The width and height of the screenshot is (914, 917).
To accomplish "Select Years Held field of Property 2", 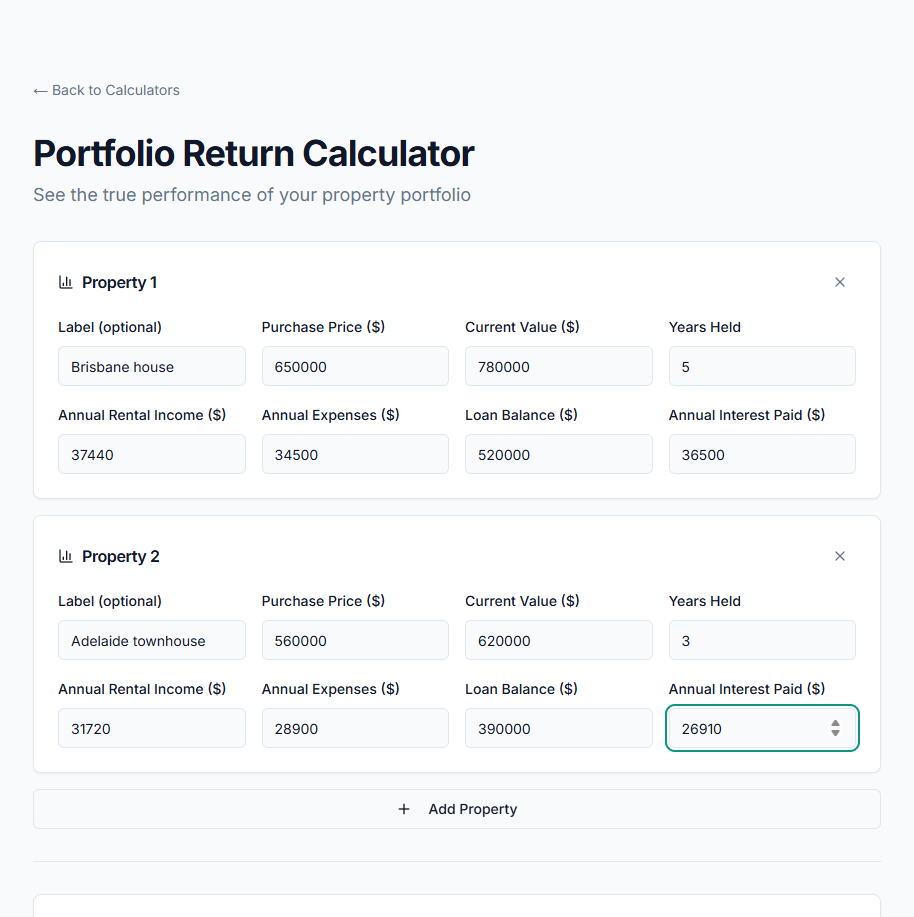I will pyautogui.click(x=762, y=640).
